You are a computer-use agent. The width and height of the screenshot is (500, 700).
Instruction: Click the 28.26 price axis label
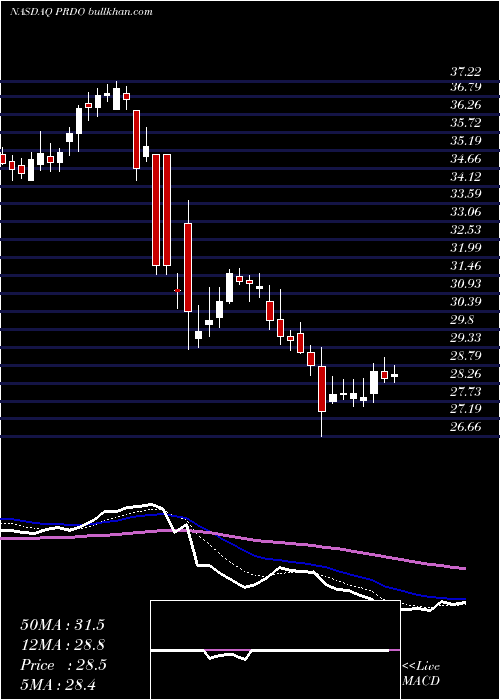(x=465, y=374)
